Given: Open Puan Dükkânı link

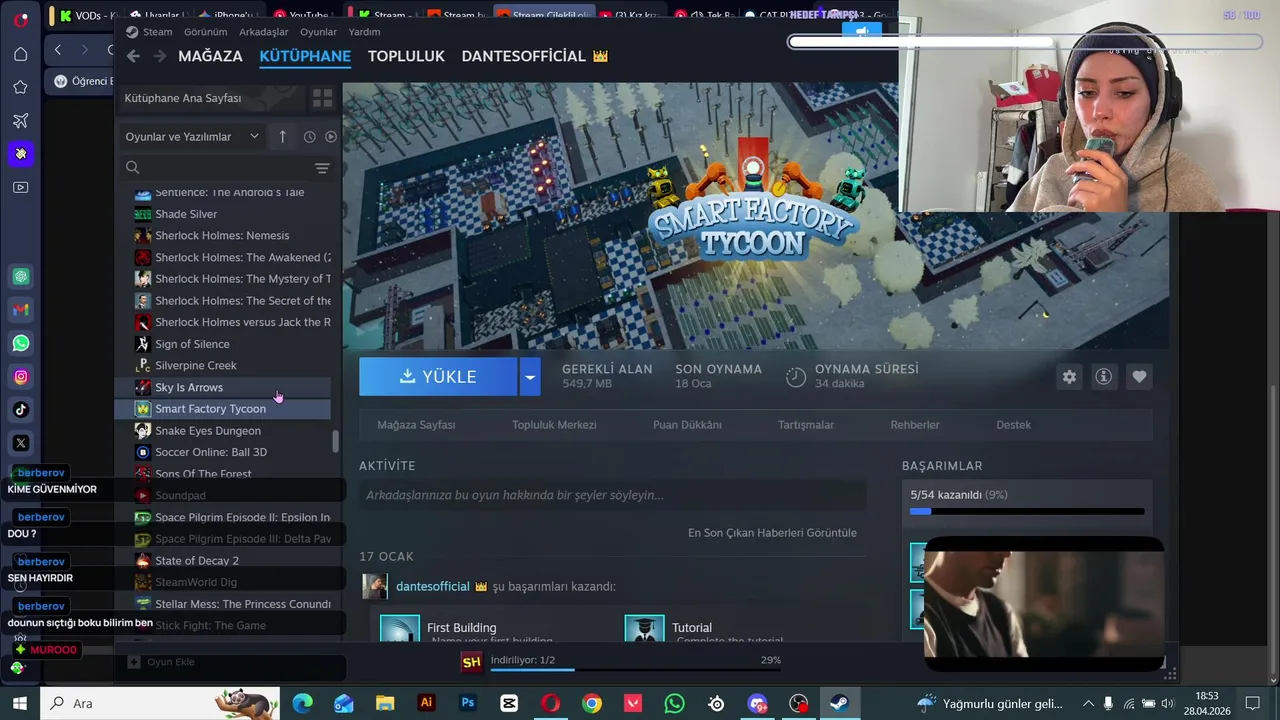Looking at the screenshot, I should 687,425.
